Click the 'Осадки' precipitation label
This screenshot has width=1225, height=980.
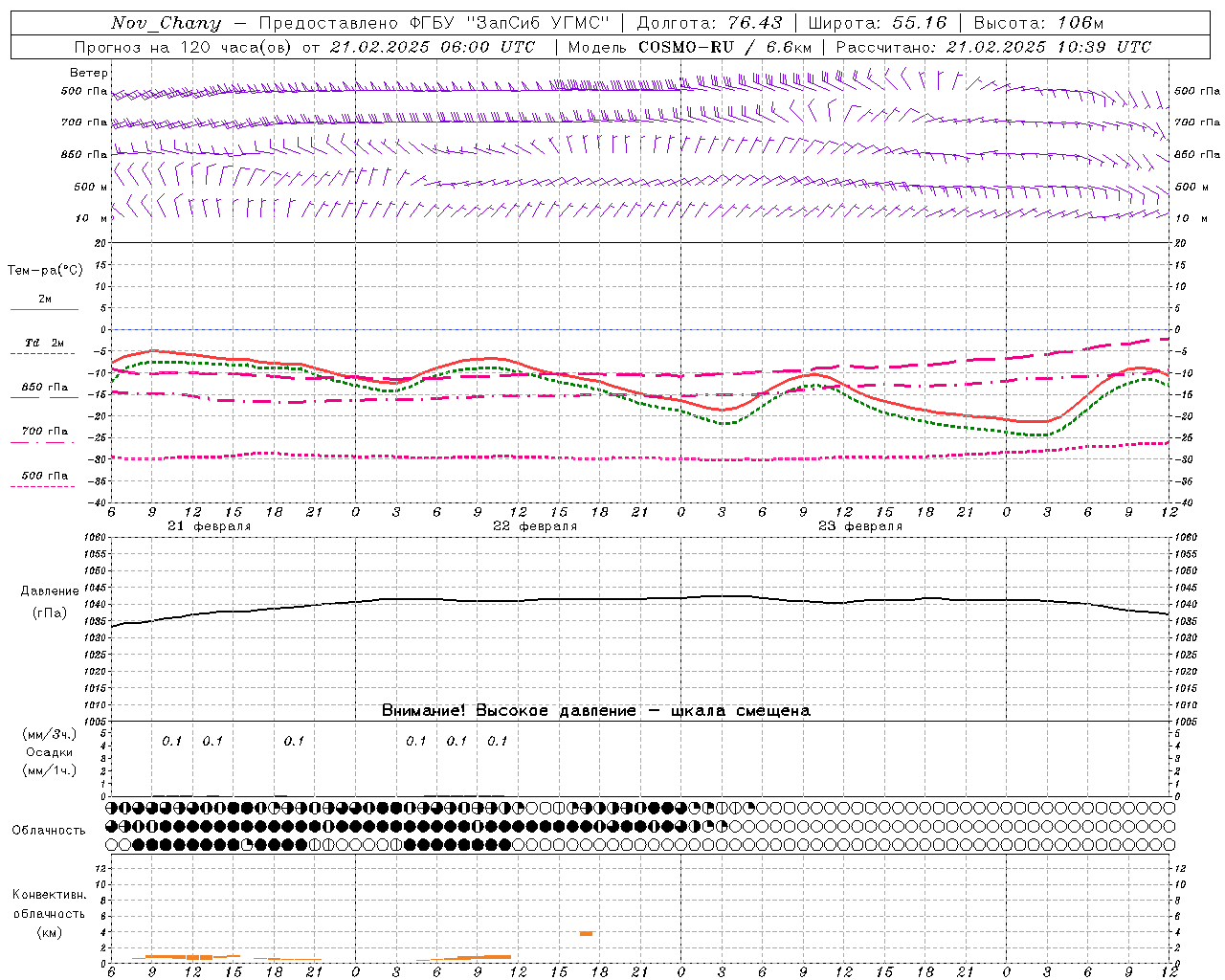50,753
